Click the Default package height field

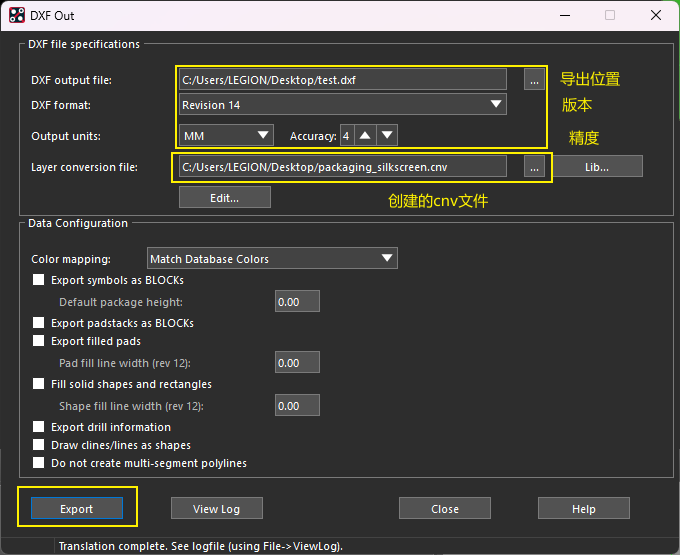click(x=297, y=302)
